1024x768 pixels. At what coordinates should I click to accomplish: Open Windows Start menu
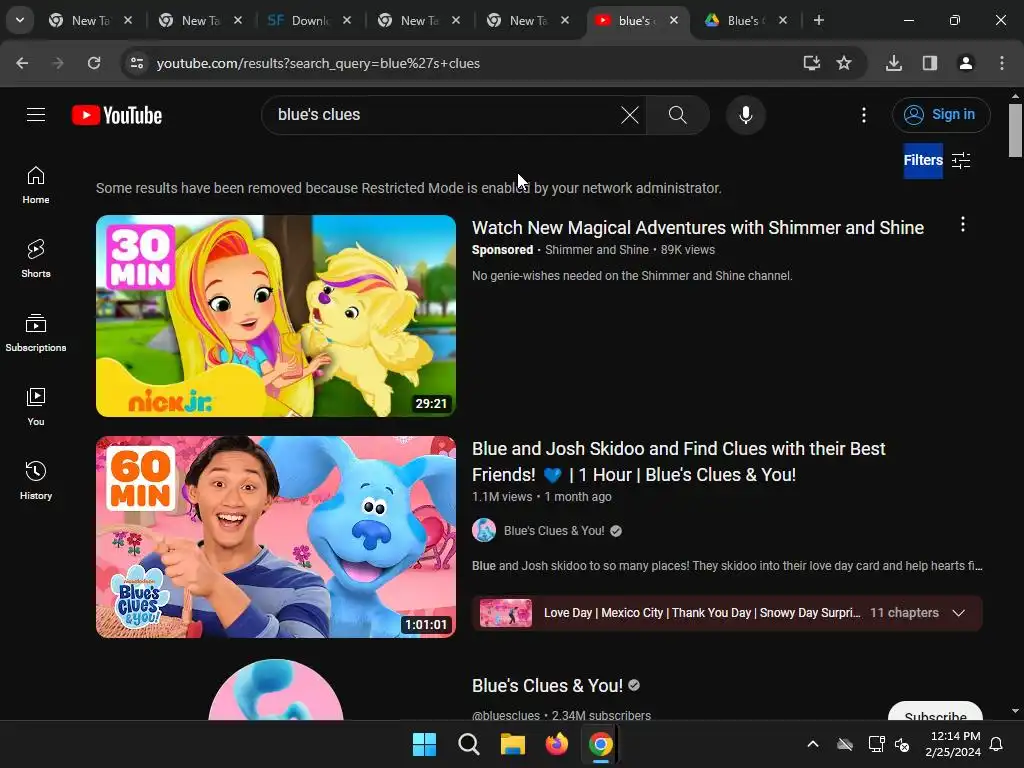click(x=424, y=744)
